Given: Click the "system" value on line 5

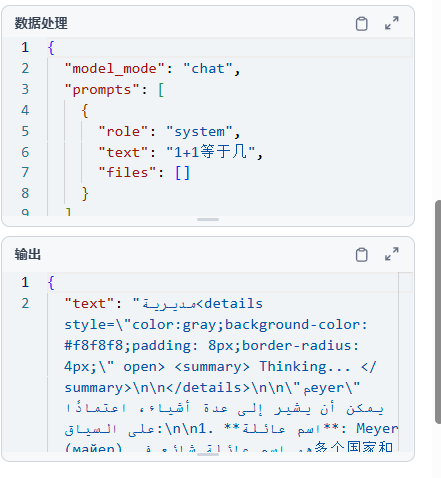Looking at the screenshot, I should (199, 132).
